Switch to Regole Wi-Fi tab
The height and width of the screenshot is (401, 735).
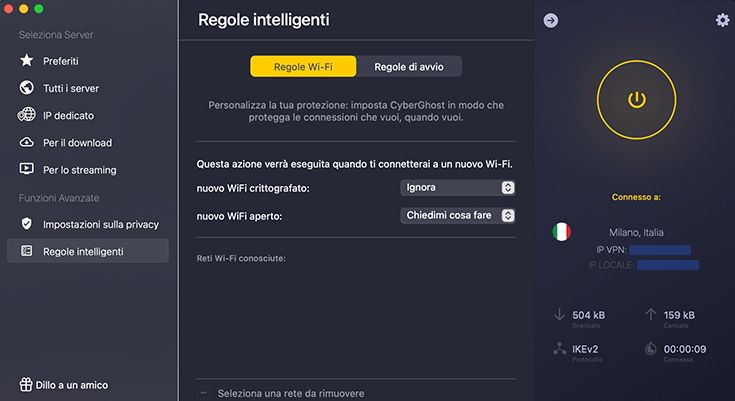[303, 67]
